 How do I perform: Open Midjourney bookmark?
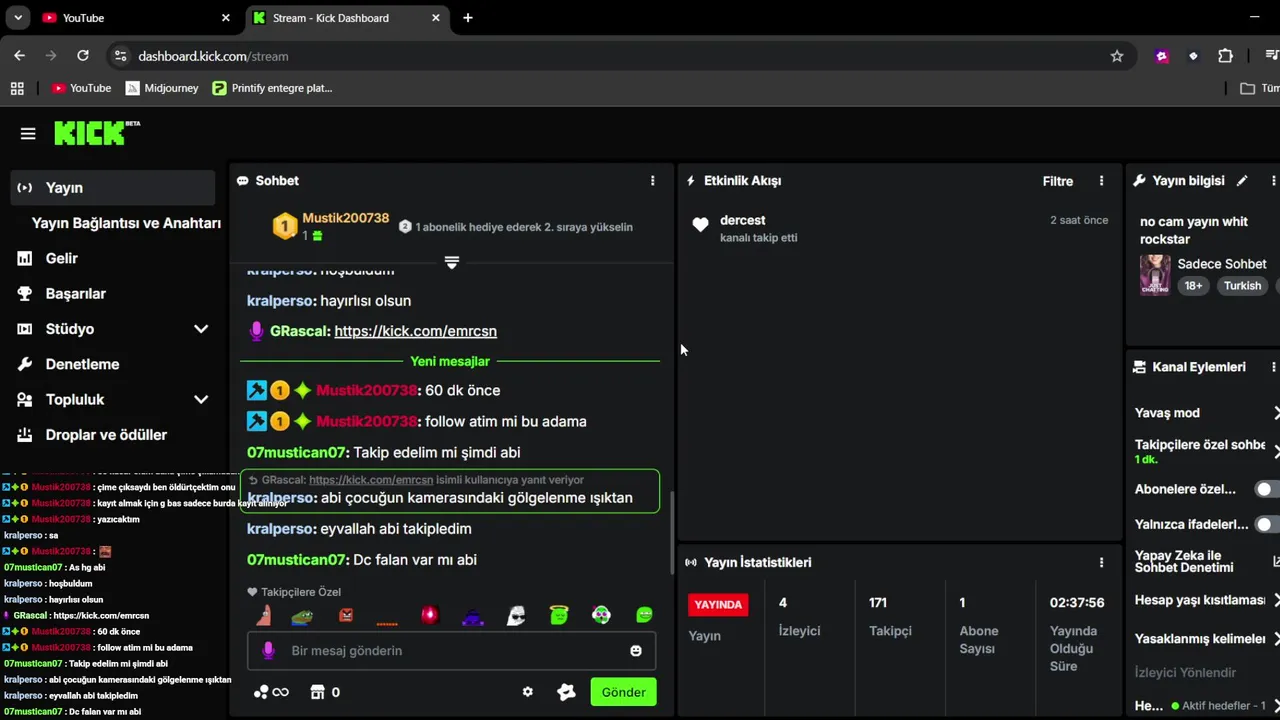click(162, 88)
